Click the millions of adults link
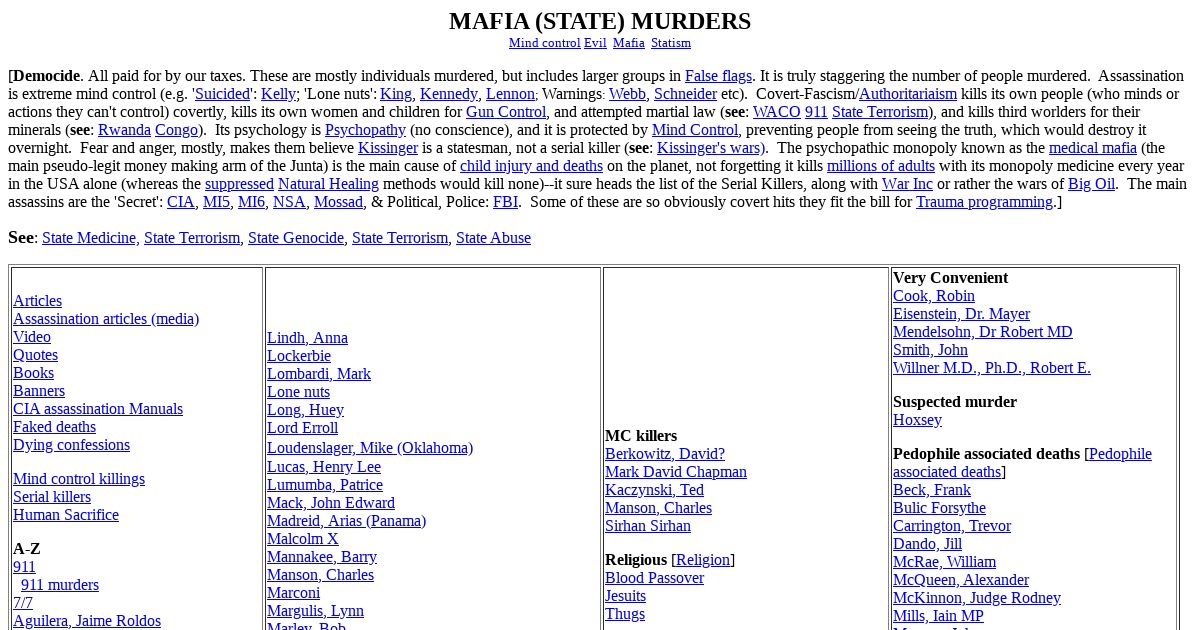Image resolution: width=1200 pixels, height=630 pixels. coord(881,166)
